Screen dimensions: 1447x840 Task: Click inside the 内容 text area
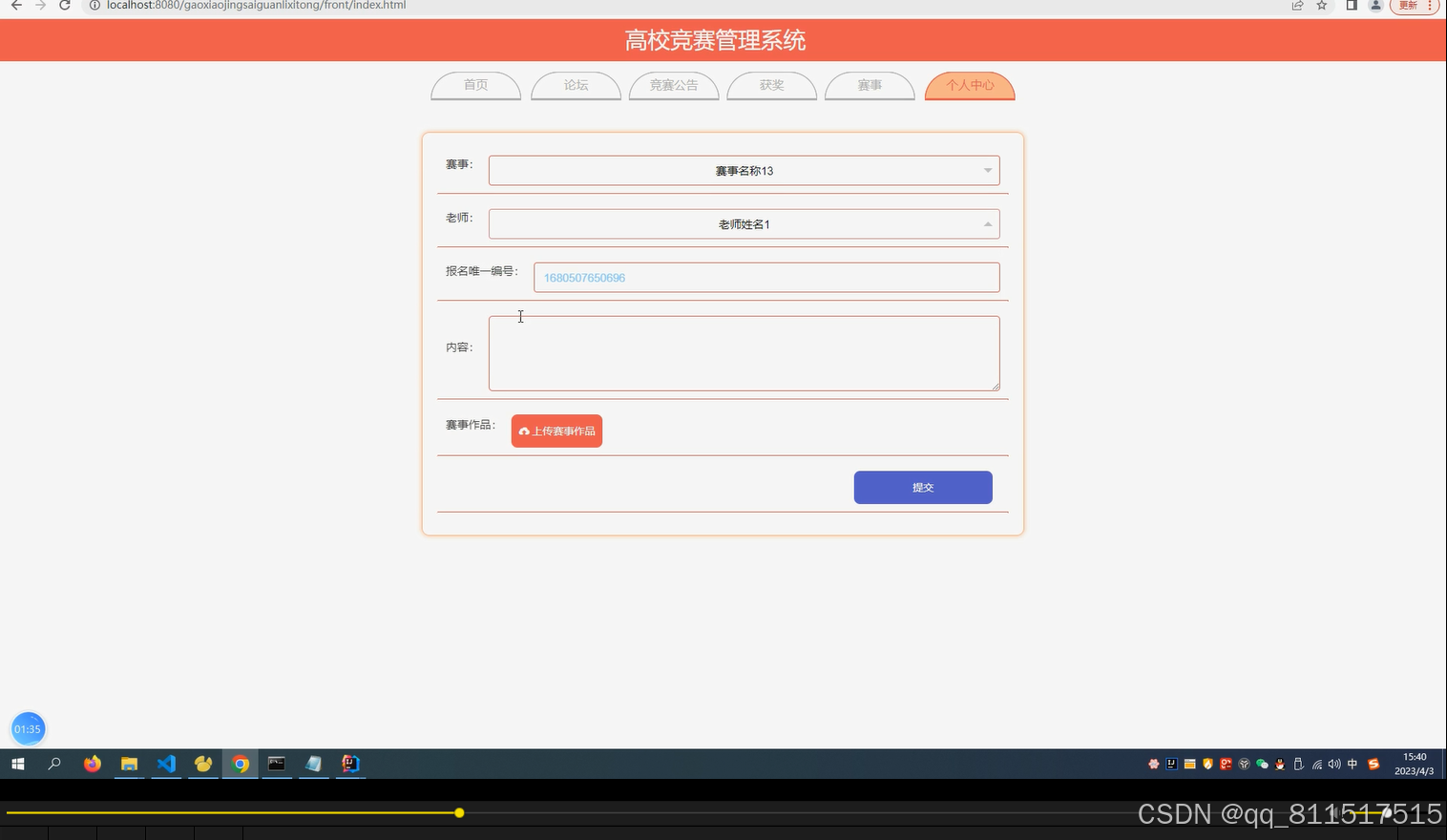[744, 353]
